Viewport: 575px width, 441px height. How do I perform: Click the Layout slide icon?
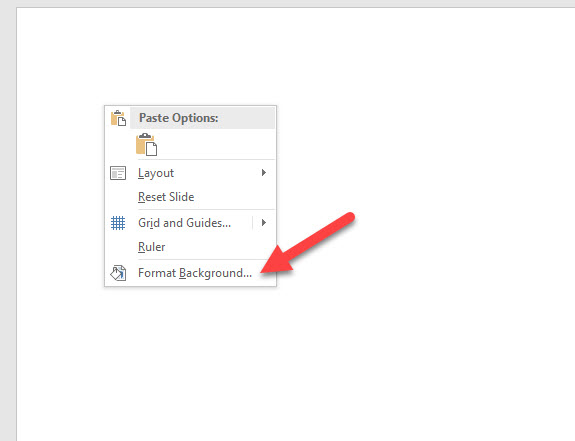click(118, 173)
